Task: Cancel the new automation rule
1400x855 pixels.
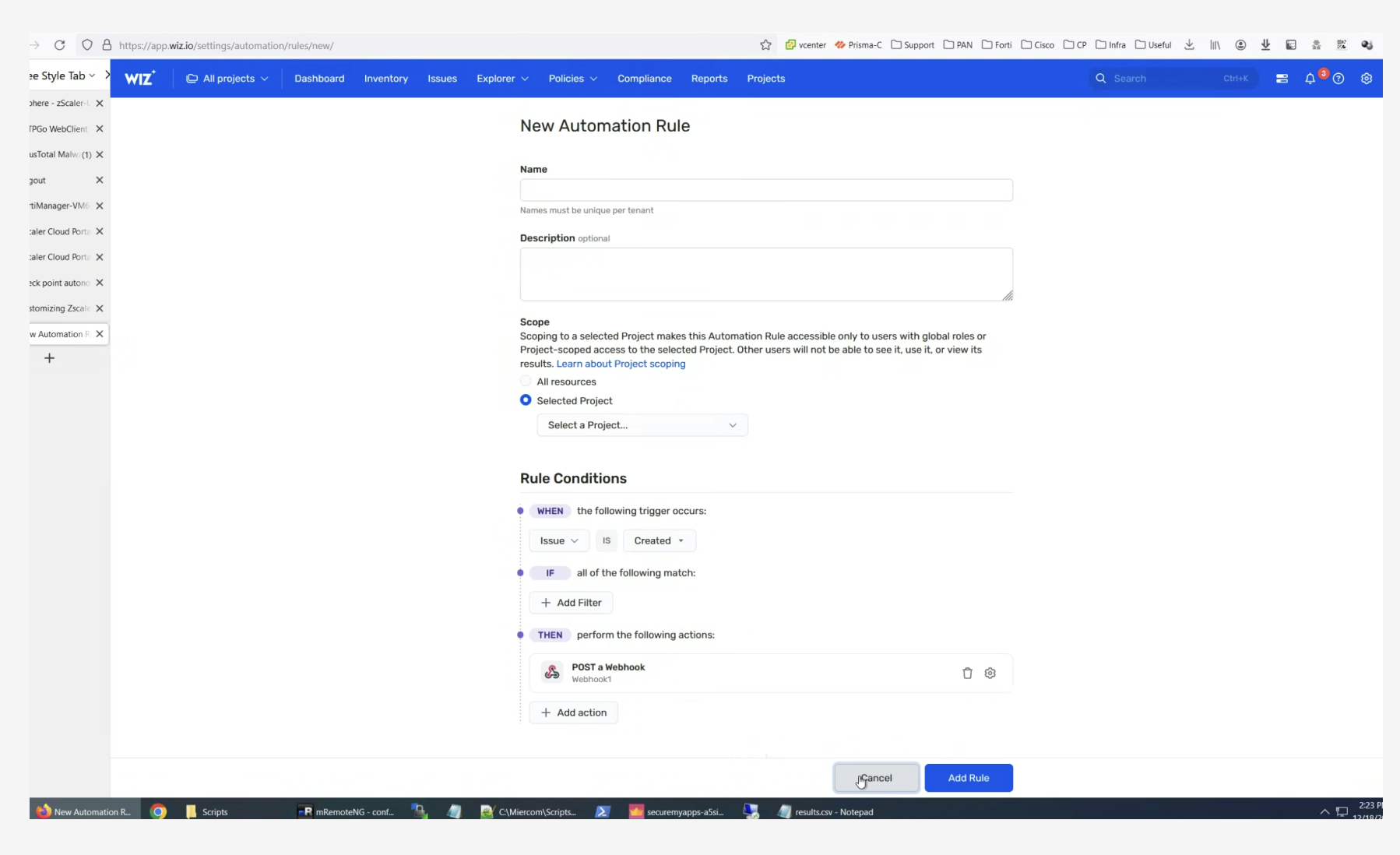Action: click(876, 778)
